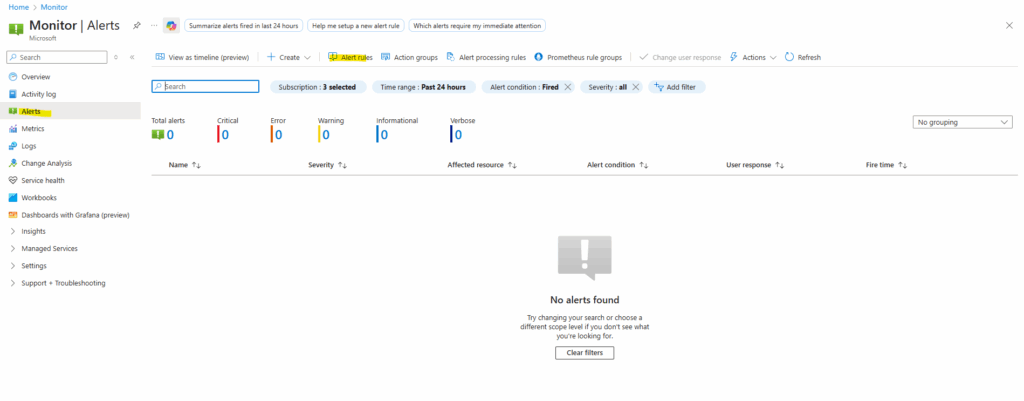Click Which alerts require my immediate attention

click(477, 25)
